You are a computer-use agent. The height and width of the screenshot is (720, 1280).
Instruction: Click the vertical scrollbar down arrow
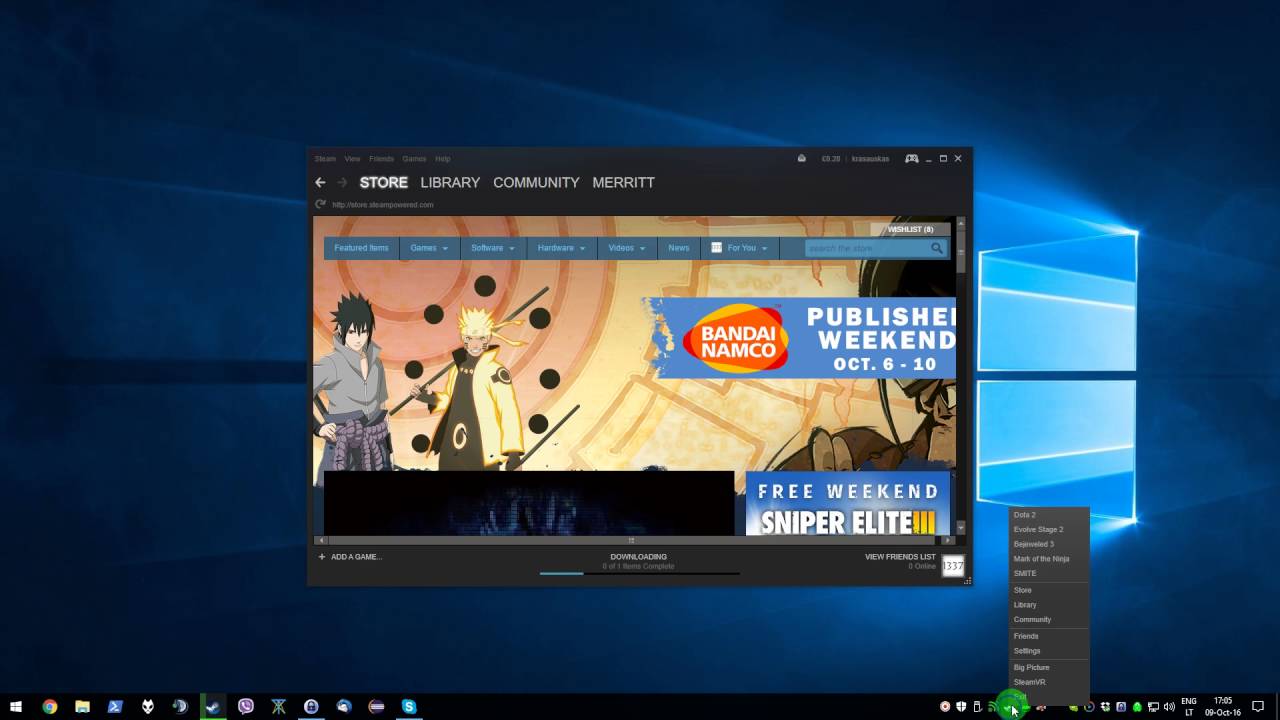tap(961, 527)
